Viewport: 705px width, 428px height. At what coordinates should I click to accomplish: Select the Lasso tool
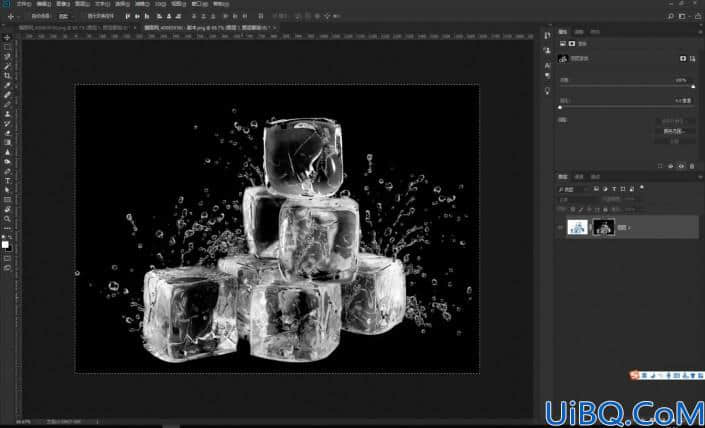(7, 57)
